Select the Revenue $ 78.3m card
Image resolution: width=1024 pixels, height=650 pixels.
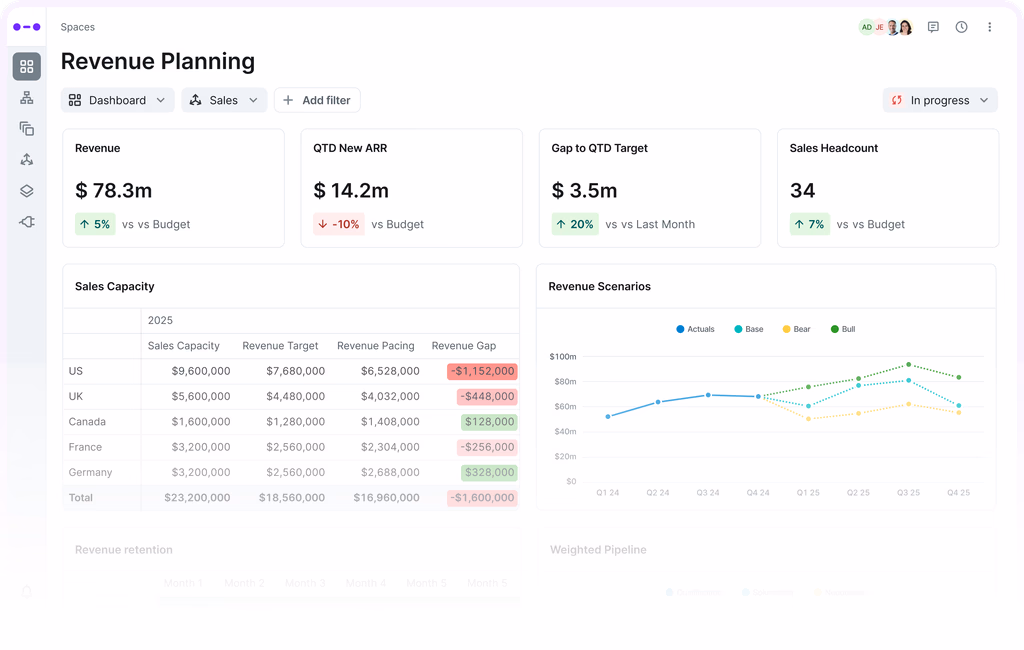(173, 188)
